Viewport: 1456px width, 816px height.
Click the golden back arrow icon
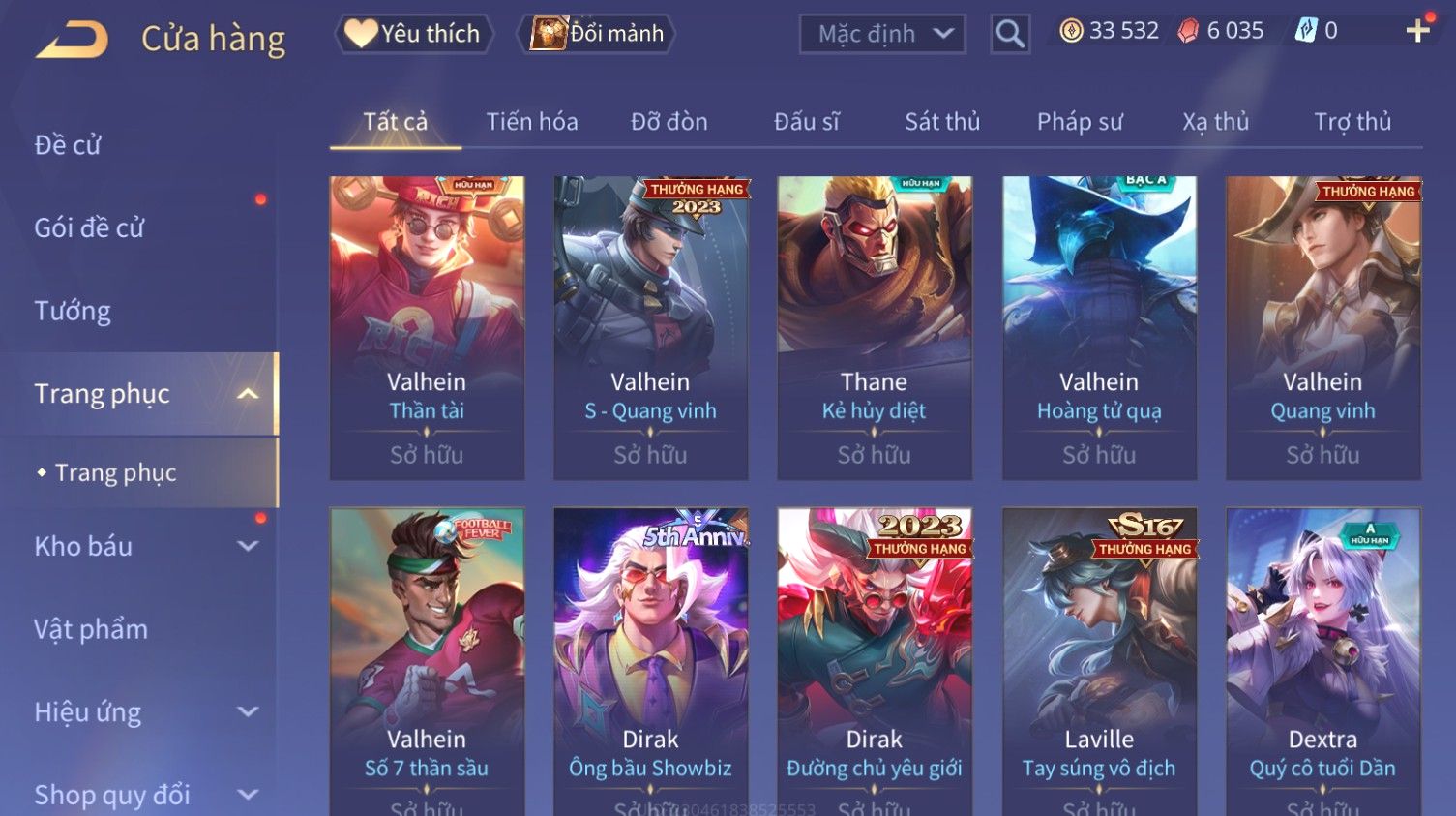pos(72,39)
